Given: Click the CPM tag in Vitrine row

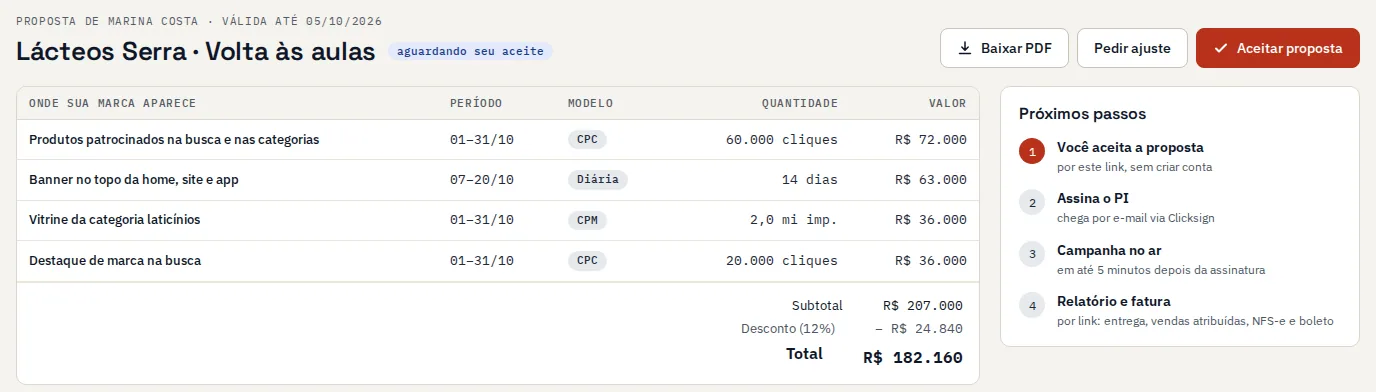Looking at the screenshot, I should [x=587, y=220].
